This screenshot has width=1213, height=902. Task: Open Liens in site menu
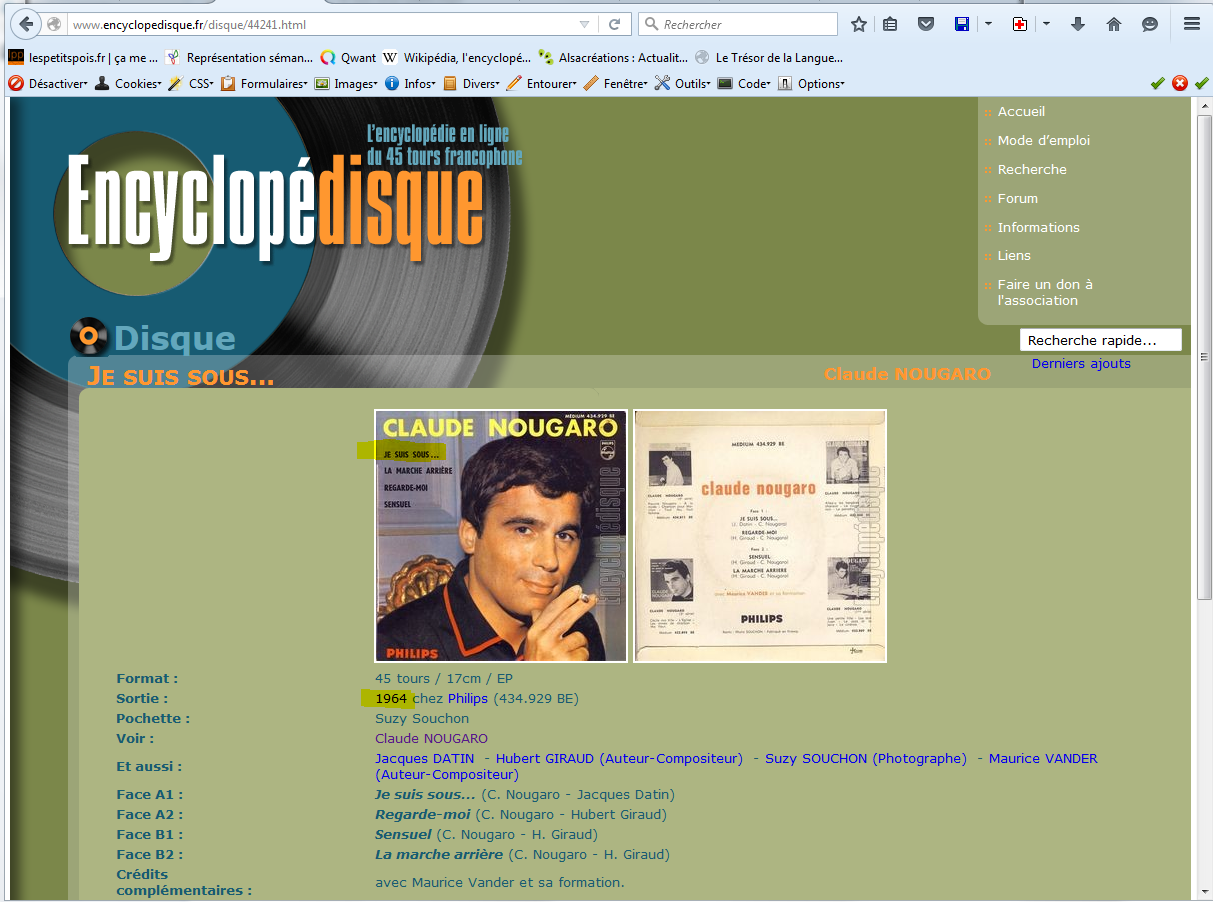coord(1014,256)
